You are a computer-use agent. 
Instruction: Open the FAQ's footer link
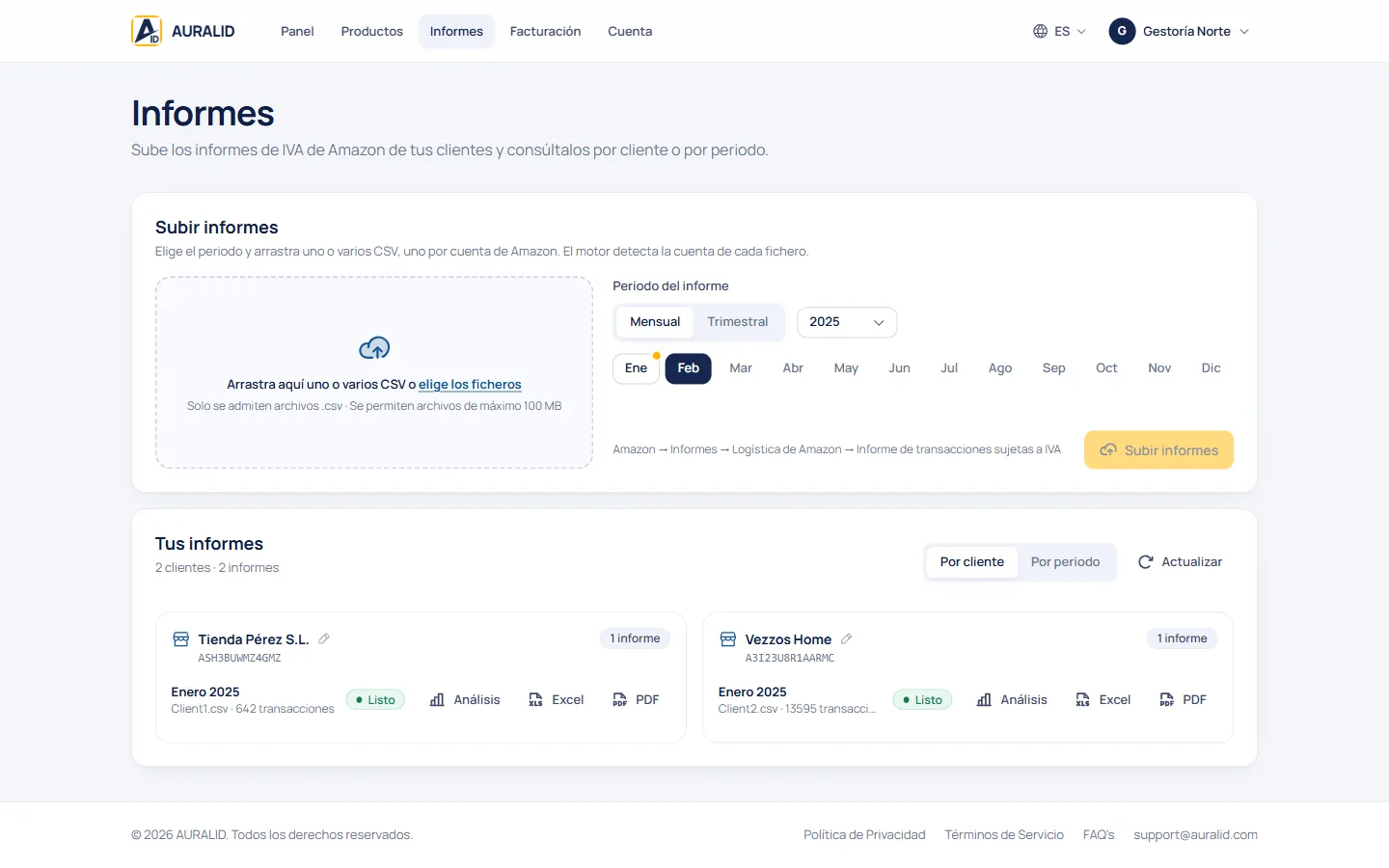[x=1099, y=835]
